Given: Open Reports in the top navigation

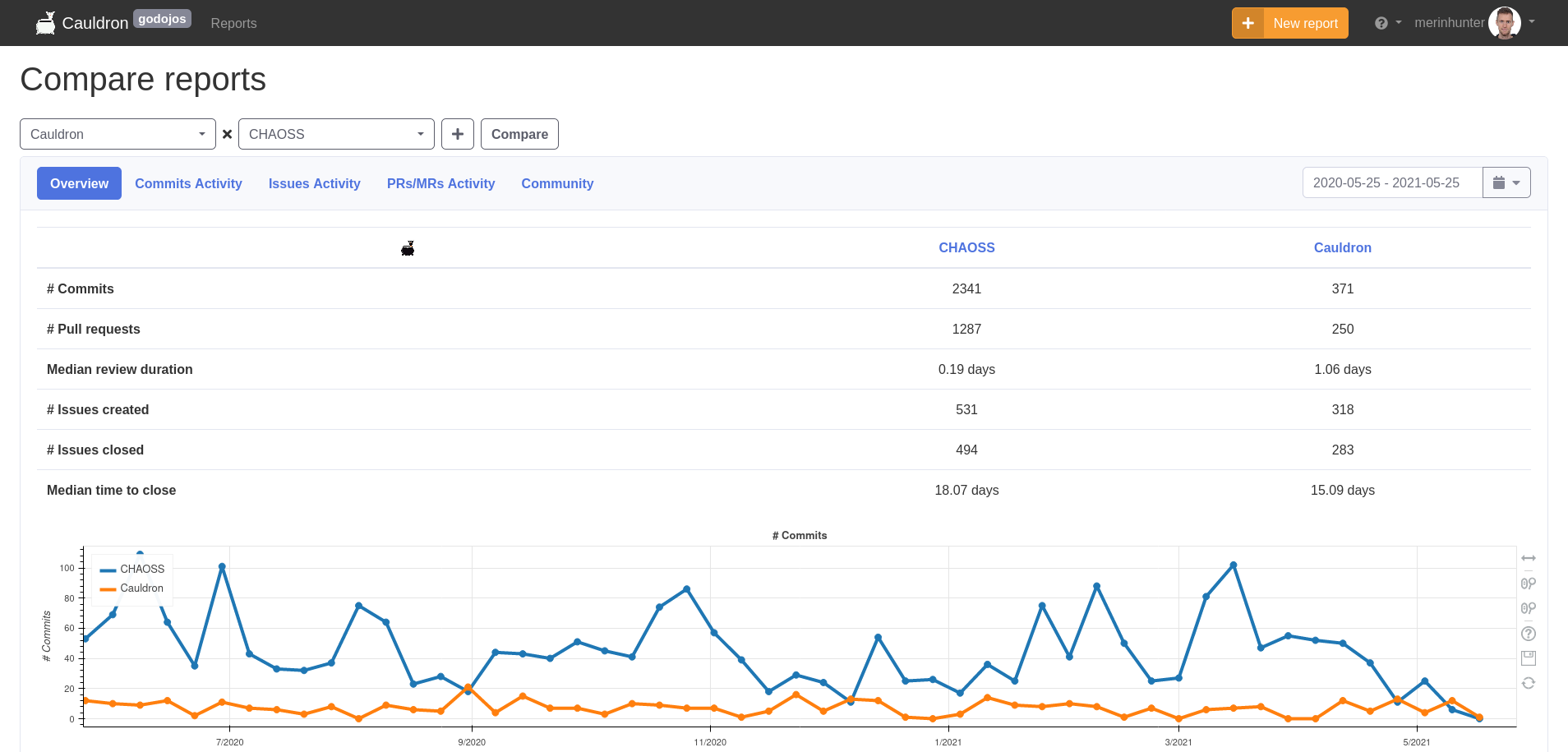Looking at the screenshot, I should 233,23.
